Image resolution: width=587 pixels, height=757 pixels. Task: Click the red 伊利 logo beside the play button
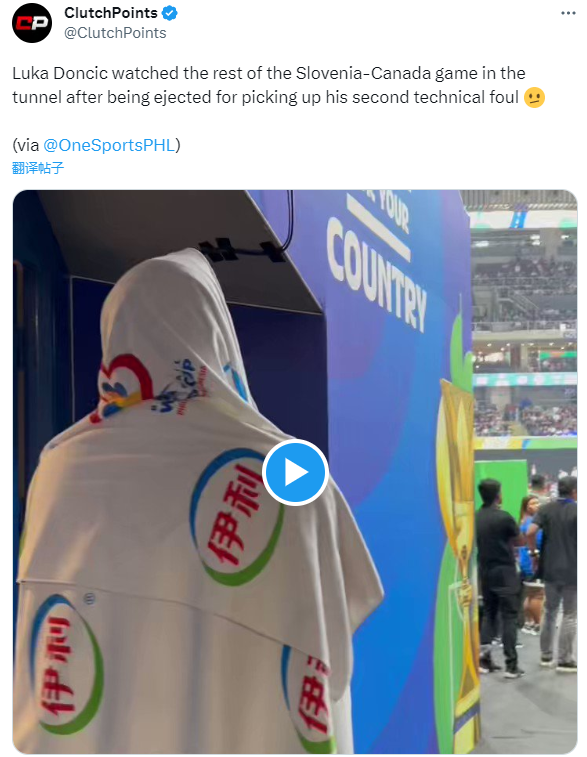[x=237, y=518]
